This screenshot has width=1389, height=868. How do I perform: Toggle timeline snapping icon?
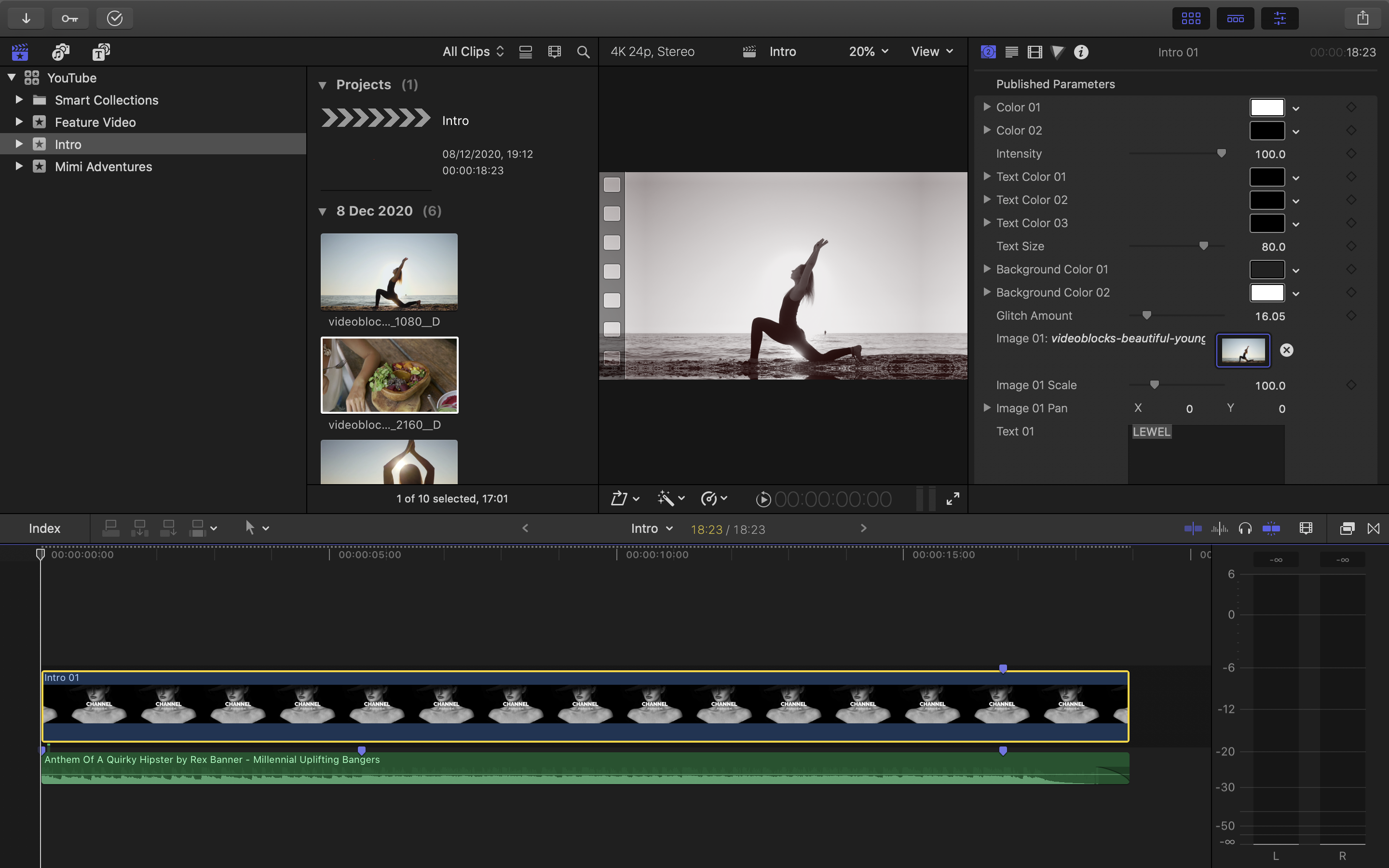(1271, 528)
